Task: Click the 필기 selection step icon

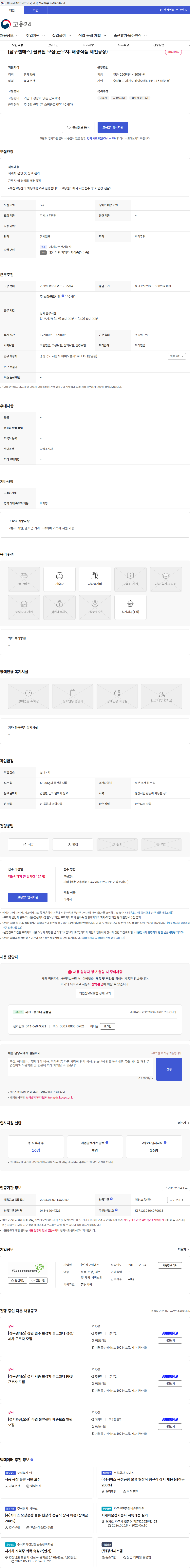Action: [x=117, y=844]
